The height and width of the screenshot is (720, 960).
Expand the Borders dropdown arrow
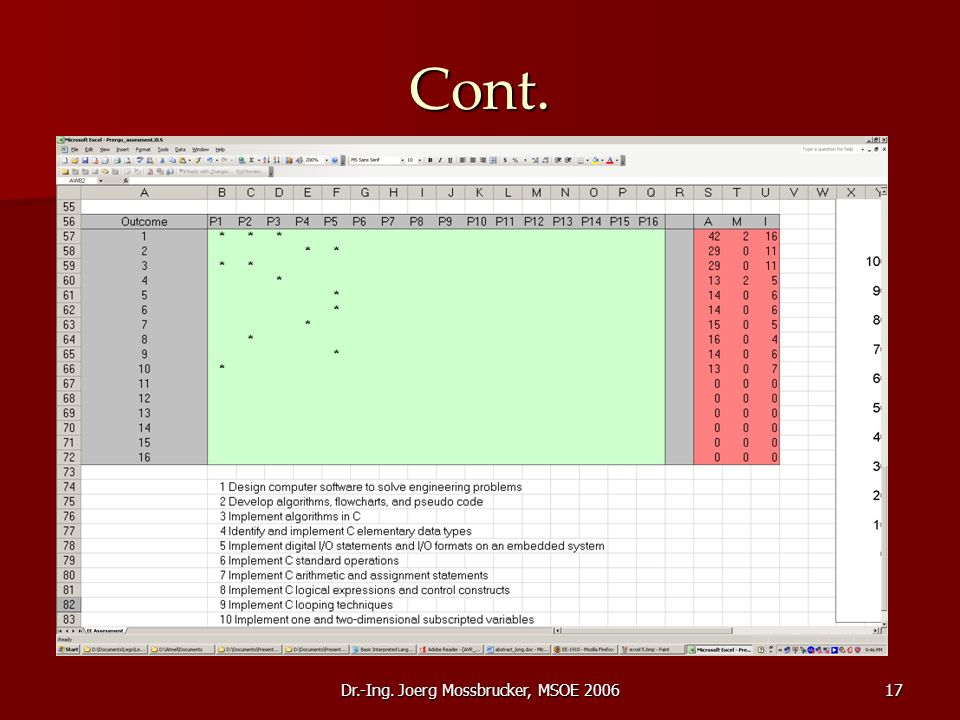[x=588, y=160]
